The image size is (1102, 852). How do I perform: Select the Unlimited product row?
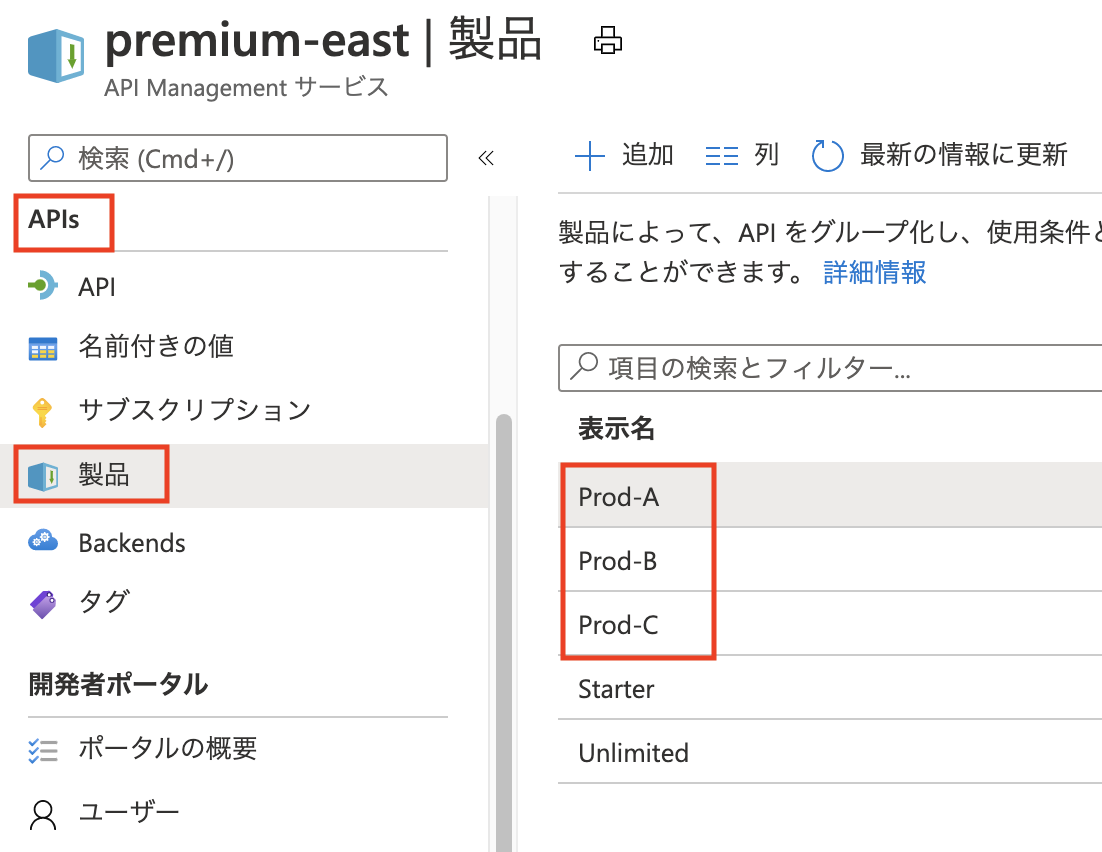(x=830, y=752)
